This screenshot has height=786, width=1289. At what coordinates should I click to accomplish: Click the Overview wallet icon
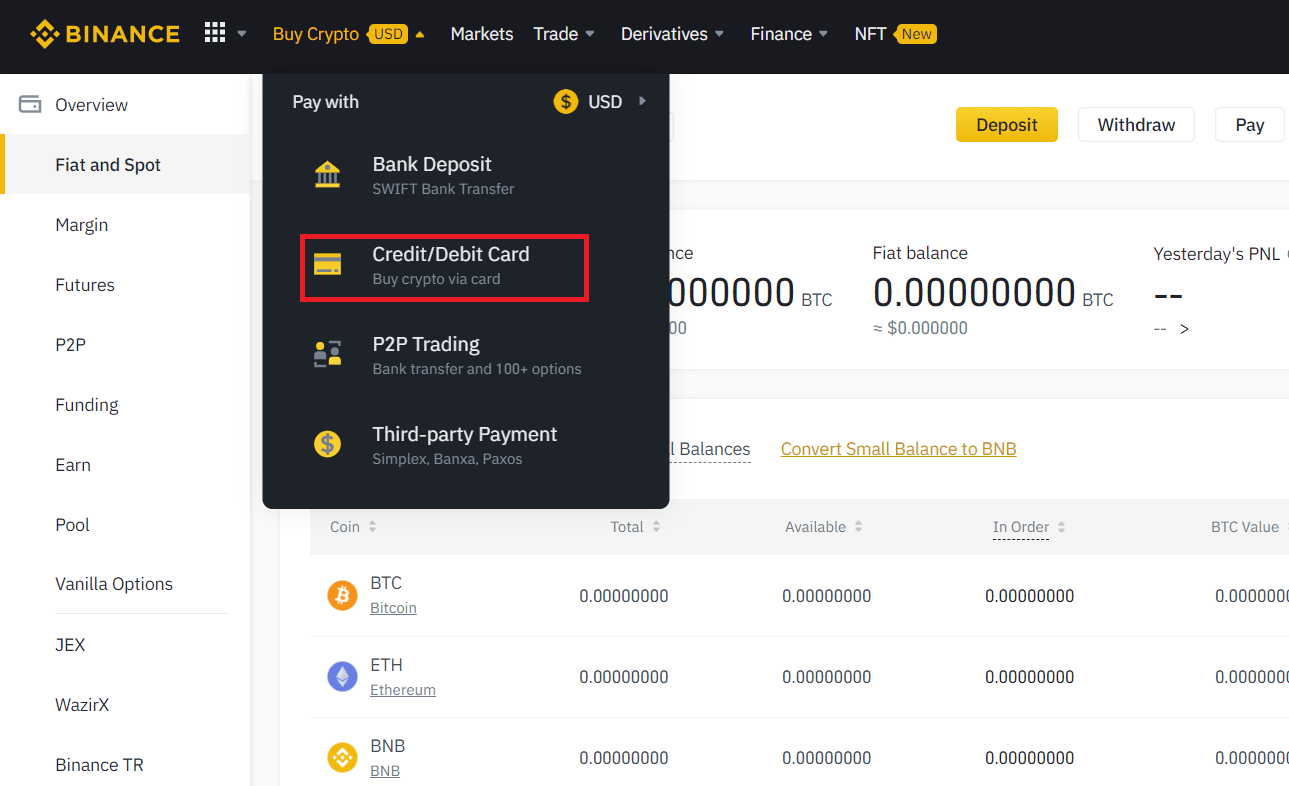pos(30,104)
